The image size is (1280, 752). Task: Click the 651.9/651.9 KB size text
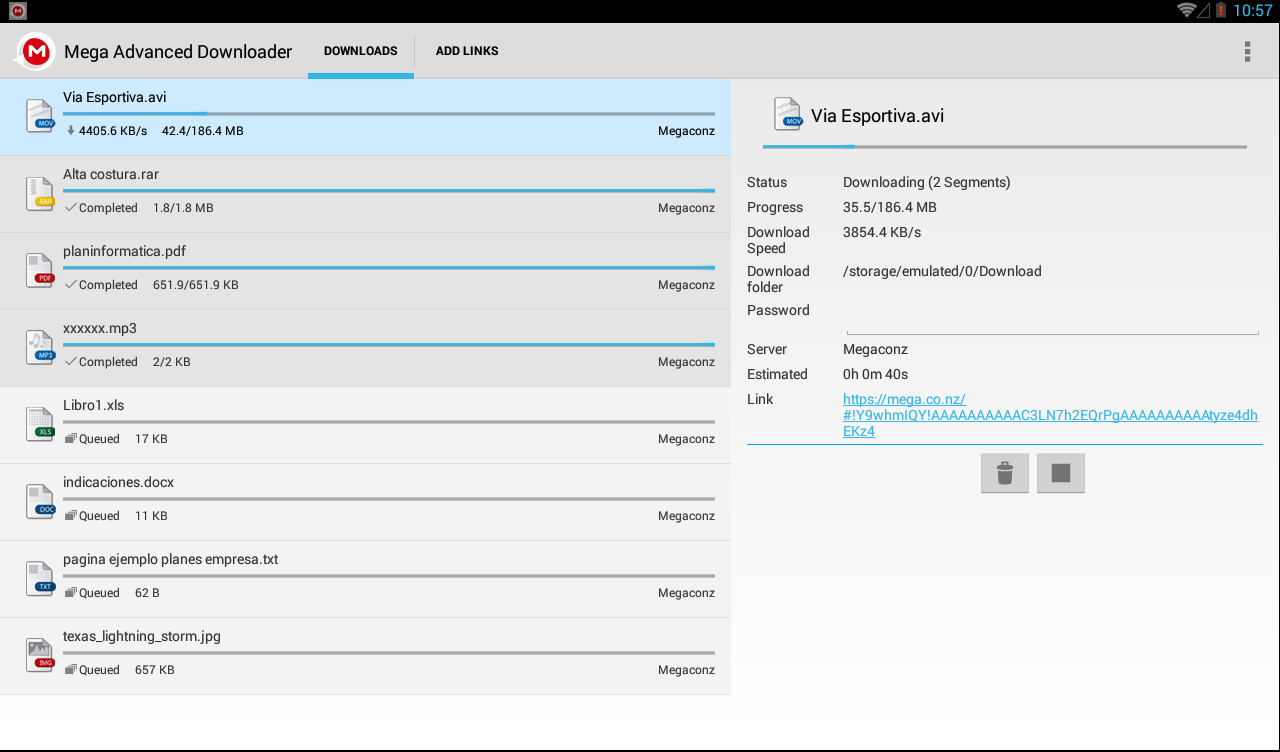[x=196, y=285]
